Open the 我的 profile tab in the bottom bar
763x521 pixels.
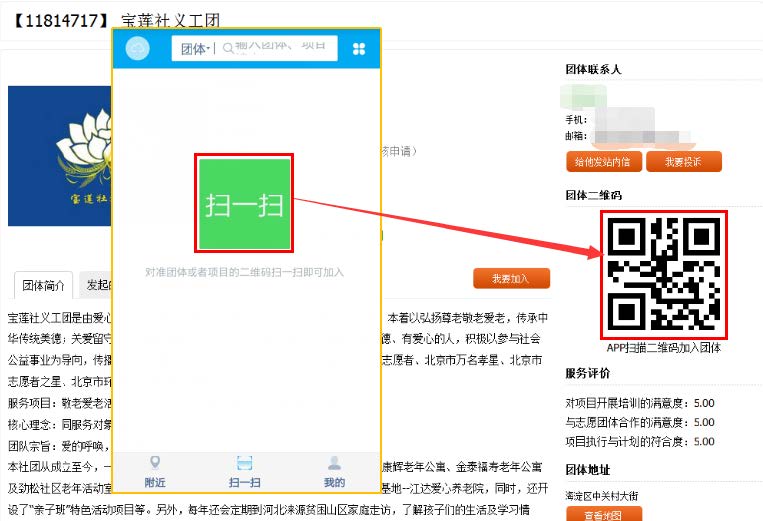click(334, 473)
